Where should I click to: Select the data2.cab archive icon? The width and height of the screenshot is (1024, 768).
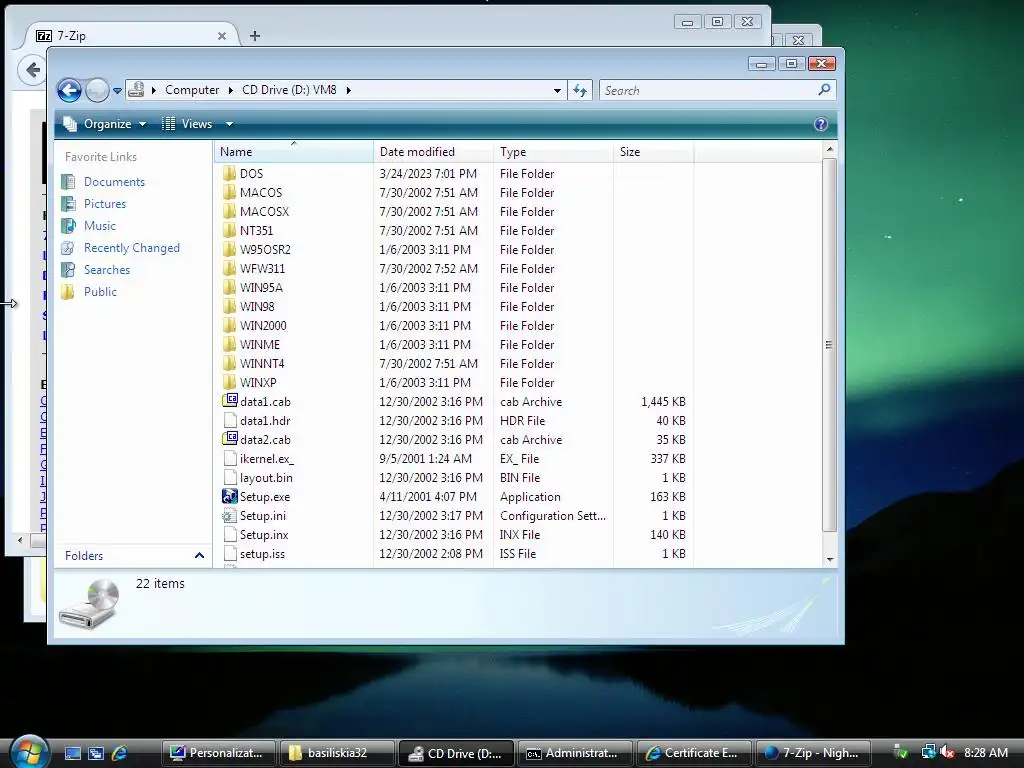click(x=229, y=439)
